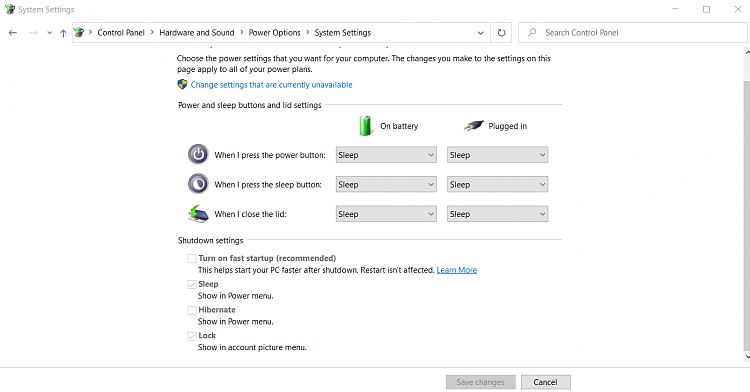This screenshot has height=392, width=750.
Task: Click 'When I close the lid' label
Action: tap(250, 214)
